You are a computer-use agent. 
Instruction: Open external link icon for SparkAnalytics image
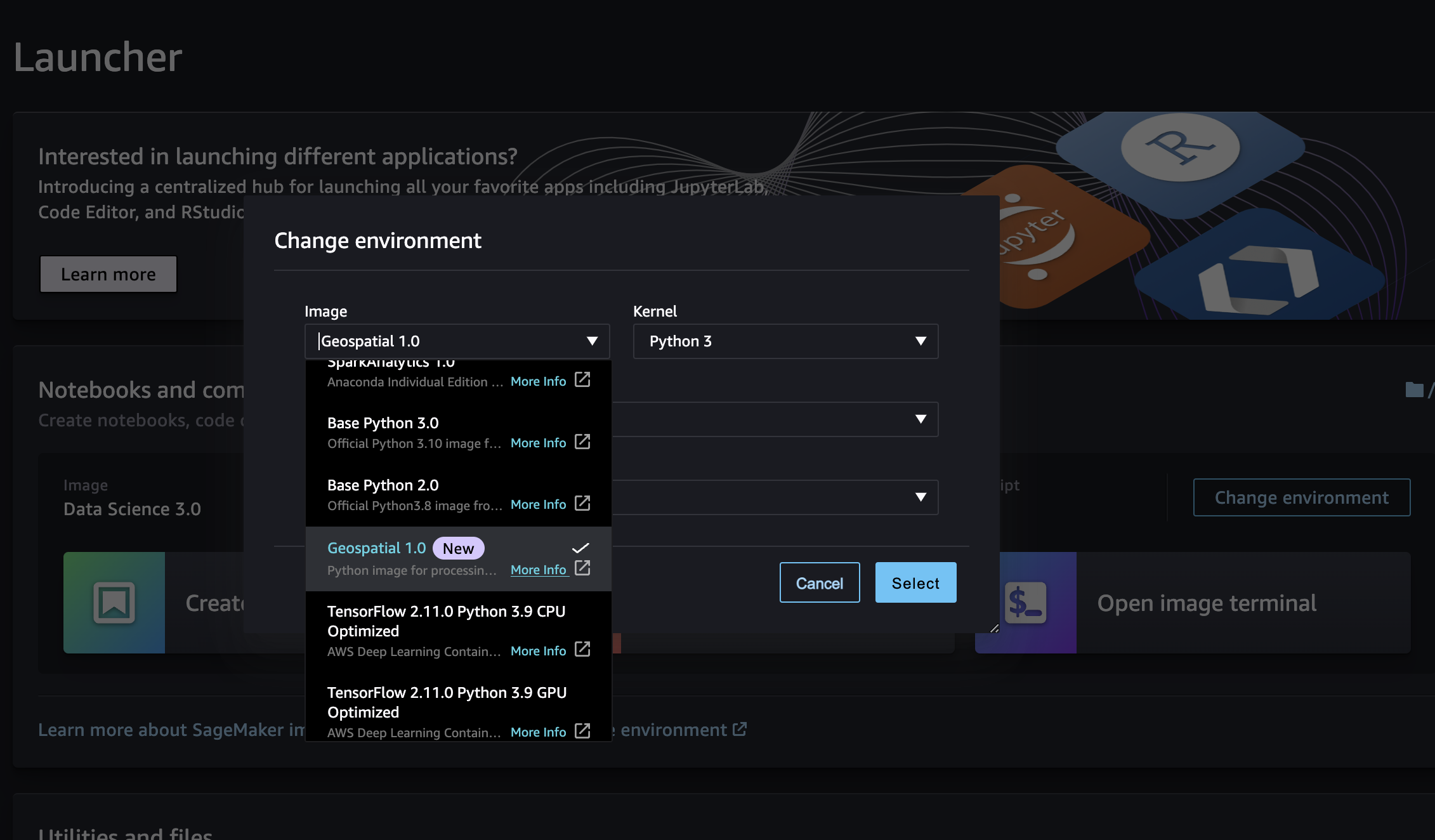(x=582, y=379)
